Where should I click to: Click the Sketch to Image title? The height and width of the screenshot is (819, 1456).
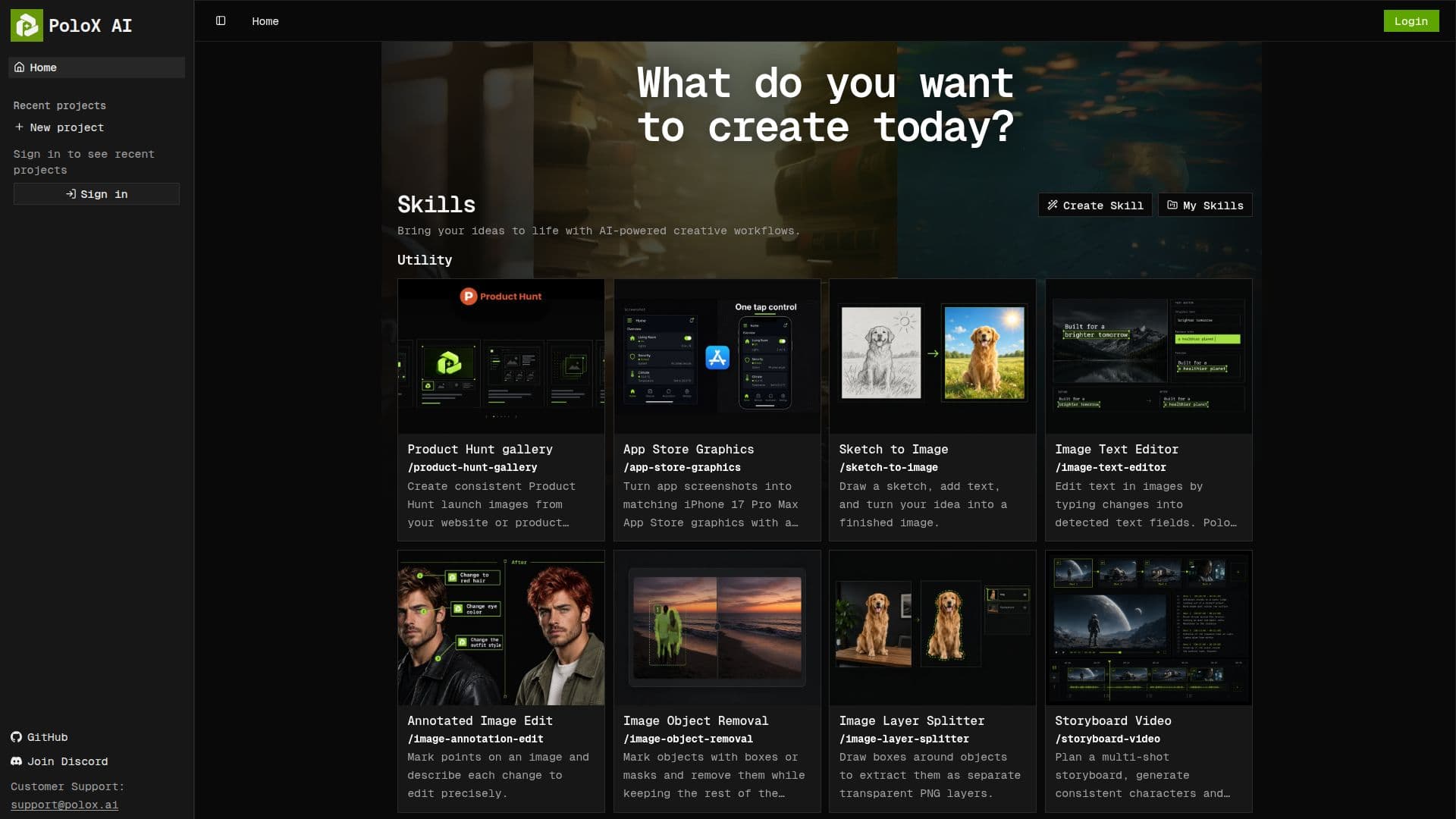click(893, 449)
